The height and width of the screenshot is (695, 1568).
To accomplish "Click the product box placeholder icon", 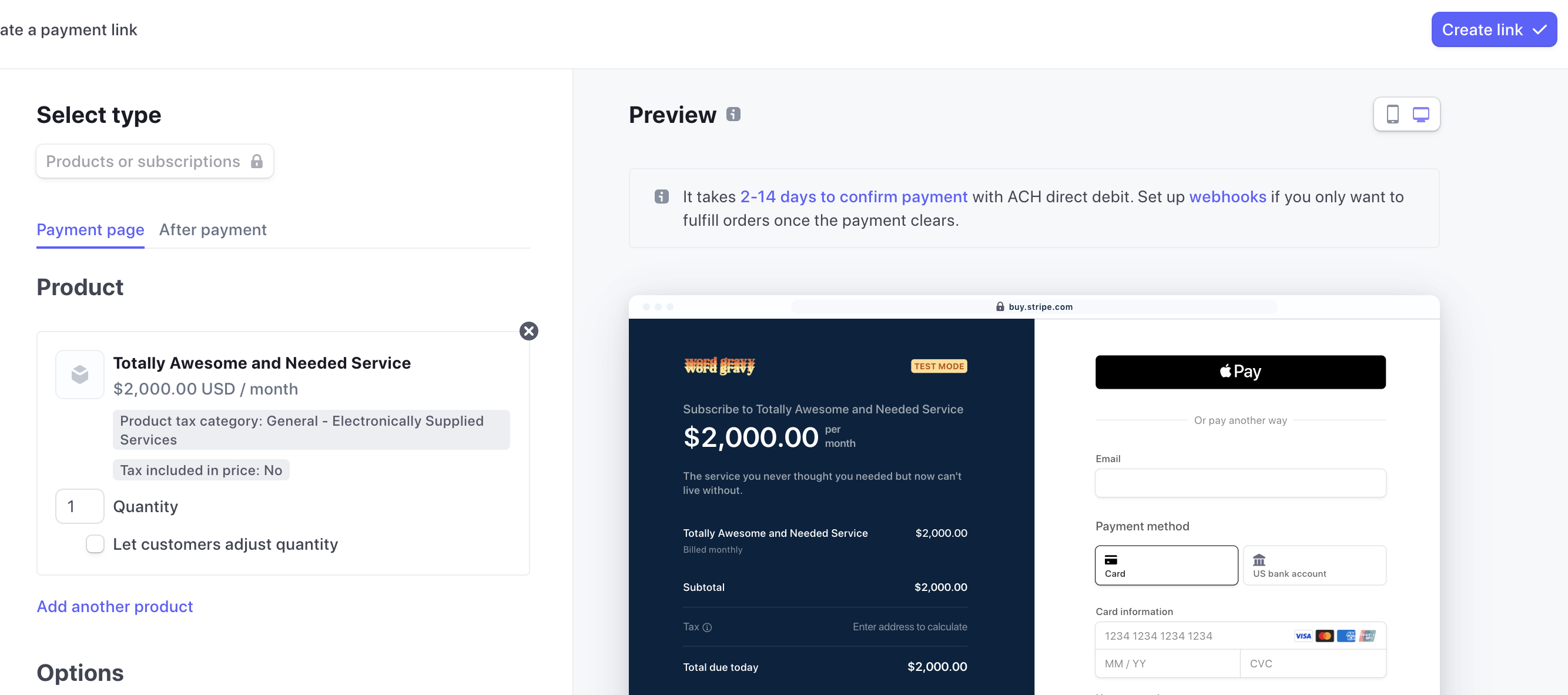I will point(80,374).
